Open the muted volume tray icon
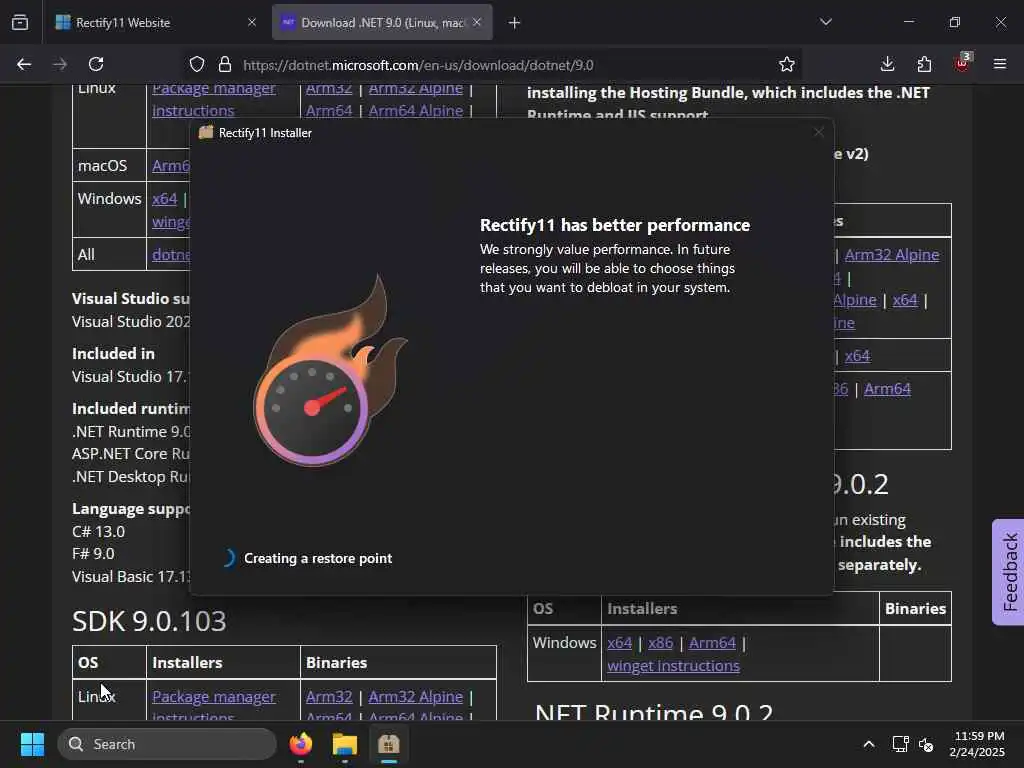 pos(926,744)
